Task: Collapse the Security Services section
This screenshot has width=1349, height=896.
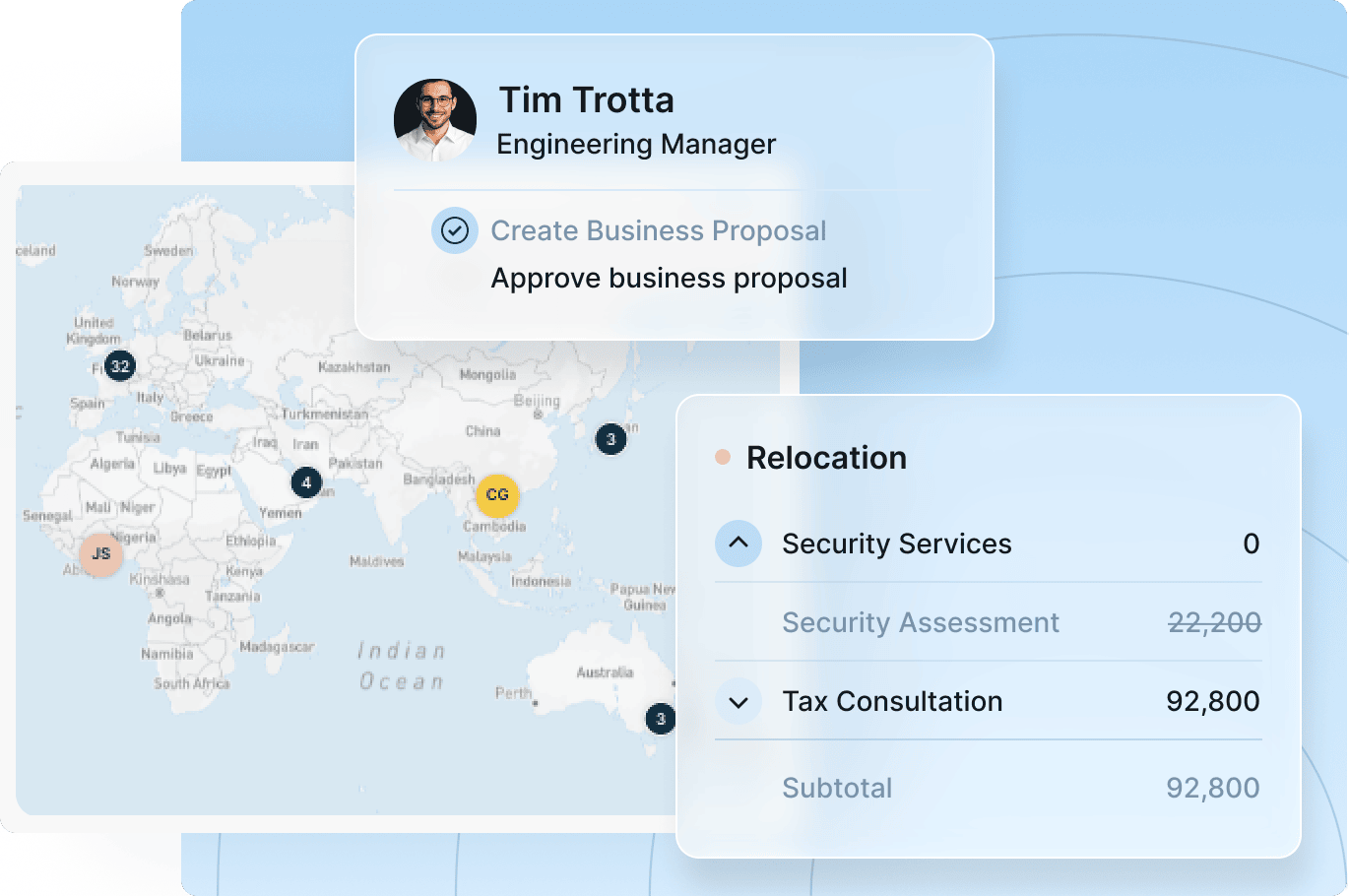Action: pos(739,544)
